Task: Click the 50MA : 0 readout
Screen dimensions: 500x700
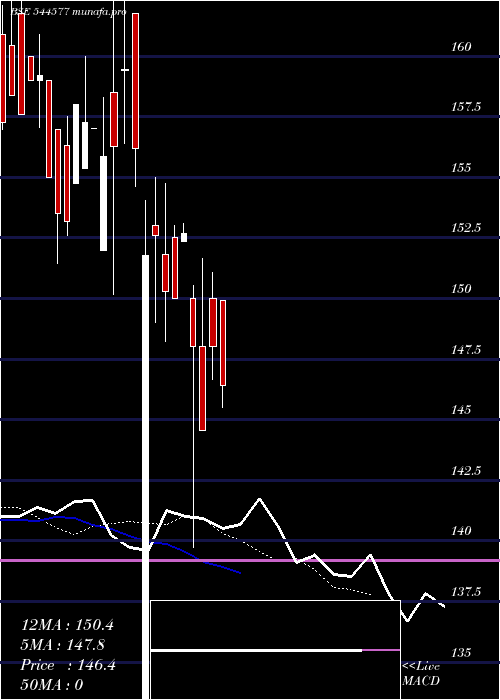Action: [x=51, y=685]
